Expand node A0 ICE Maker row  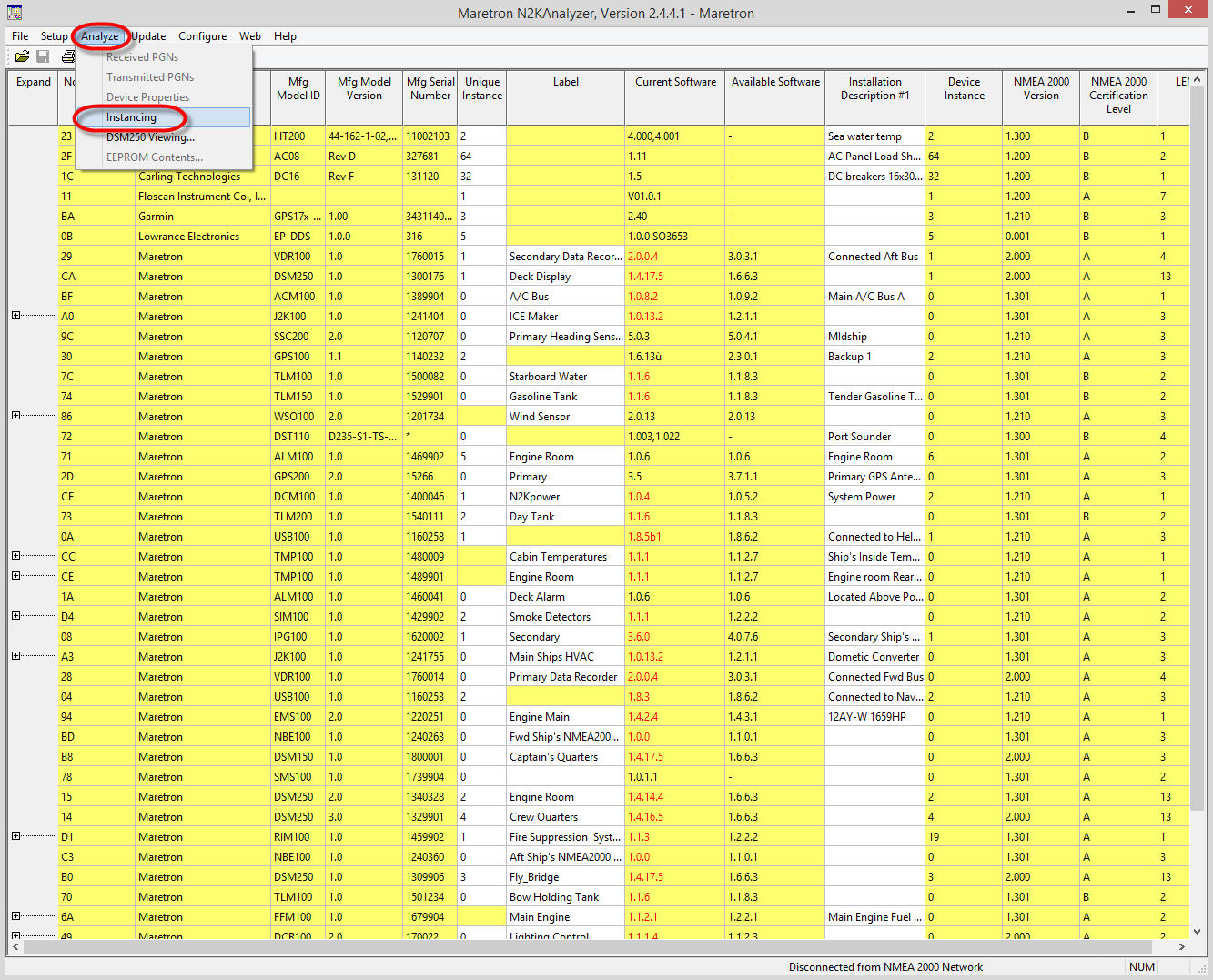pos(15,316)
